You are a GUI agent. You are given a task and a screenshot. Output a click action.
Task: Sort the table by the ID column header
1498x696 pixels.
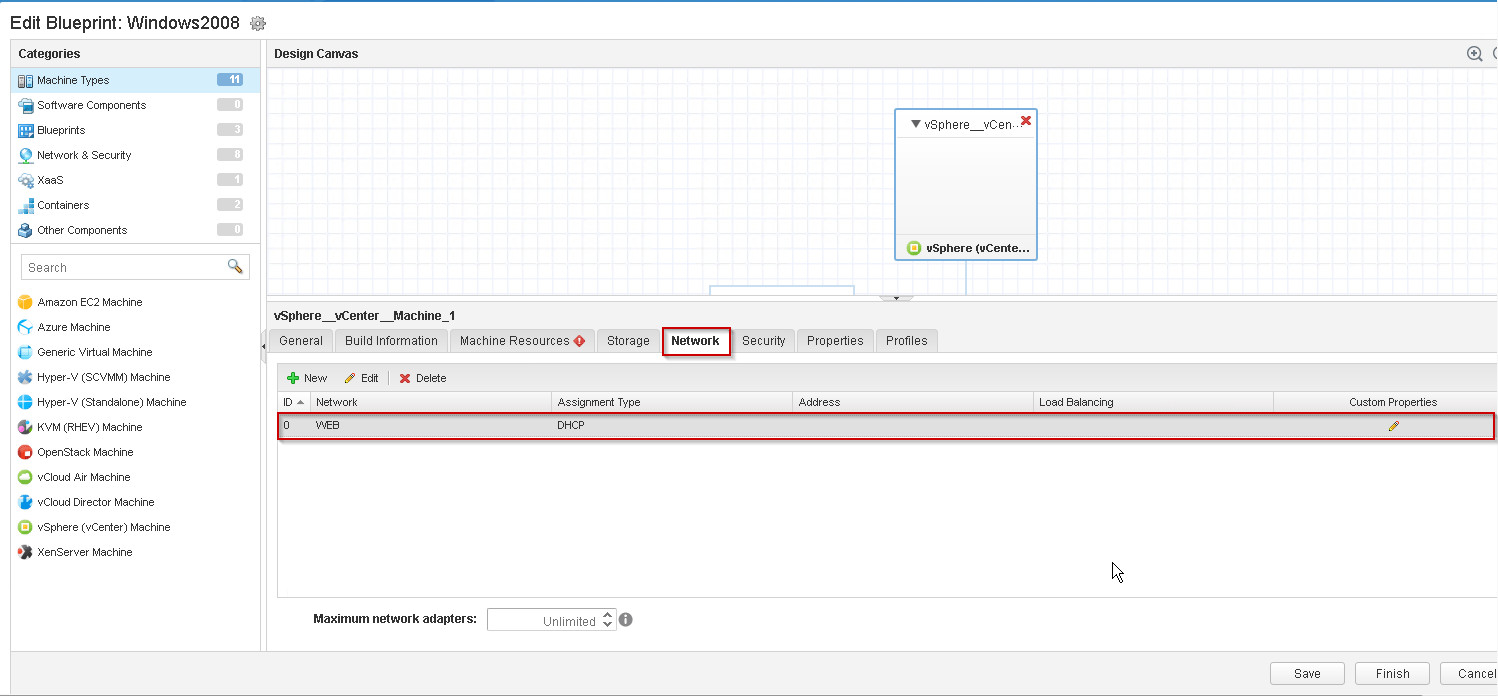[x=293, y=402]
